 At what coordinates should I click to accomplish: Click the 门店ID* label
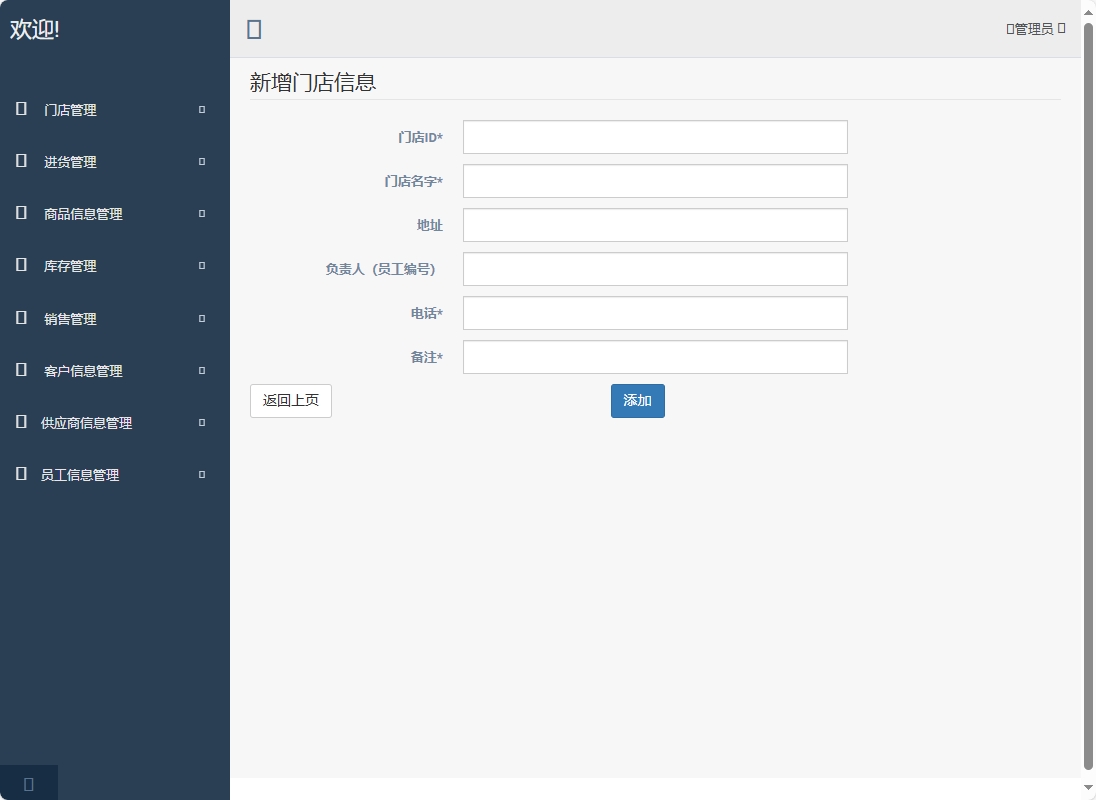pos(420,137)
